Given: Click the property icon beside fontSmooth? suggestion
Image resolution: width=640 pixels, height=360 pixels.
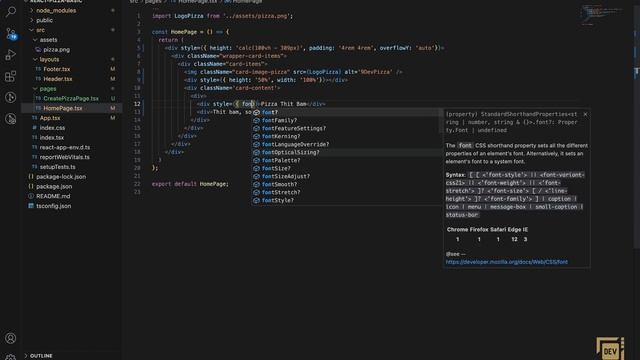Looking at the screenshot, I should [x=256, y=184].
